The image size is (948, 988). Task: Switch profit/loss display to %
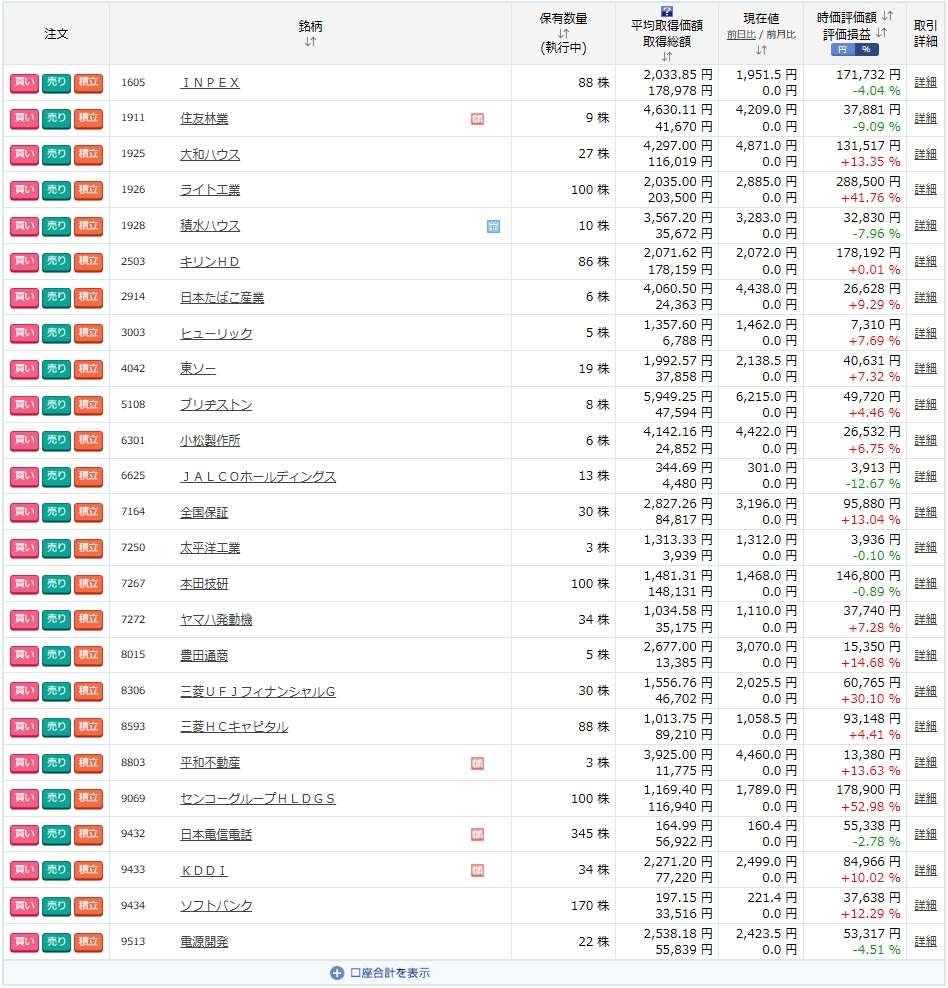tap(866, 49)
